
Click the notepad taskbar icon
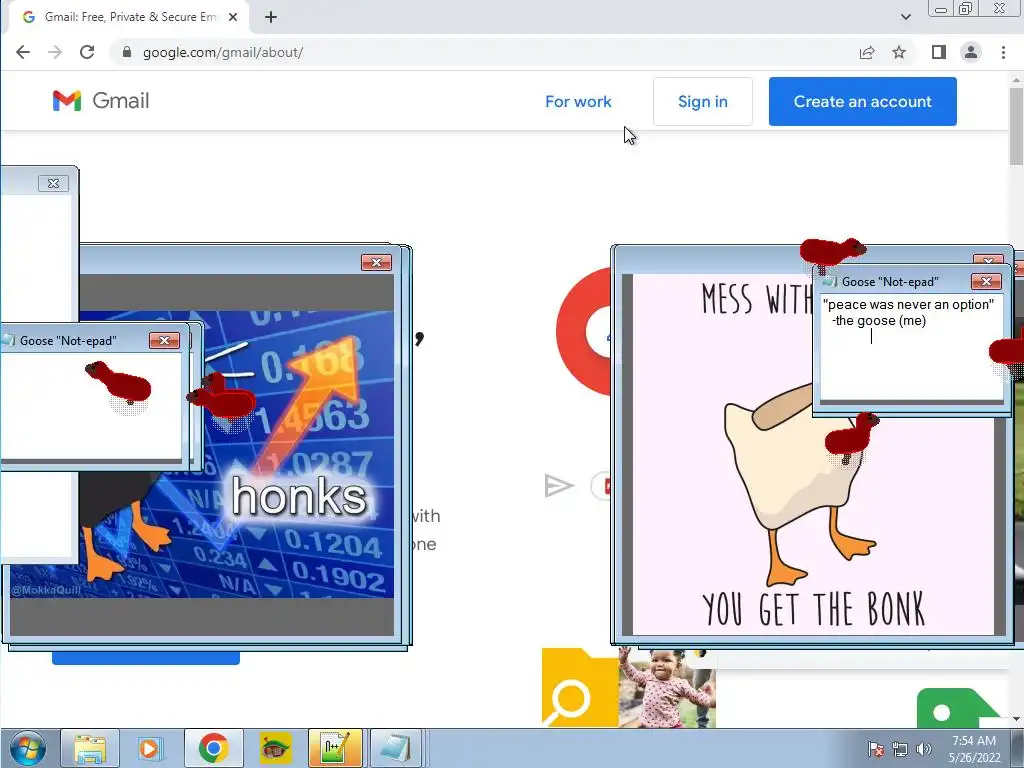396,748
